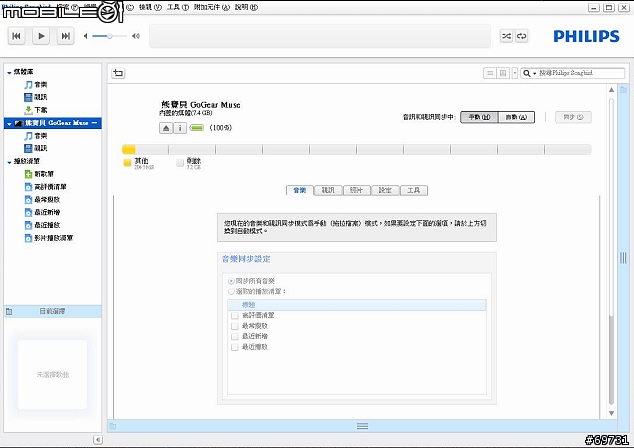634x448 pixels.
Task: Skip to the previous track
Action: click(x=17, y=36)
